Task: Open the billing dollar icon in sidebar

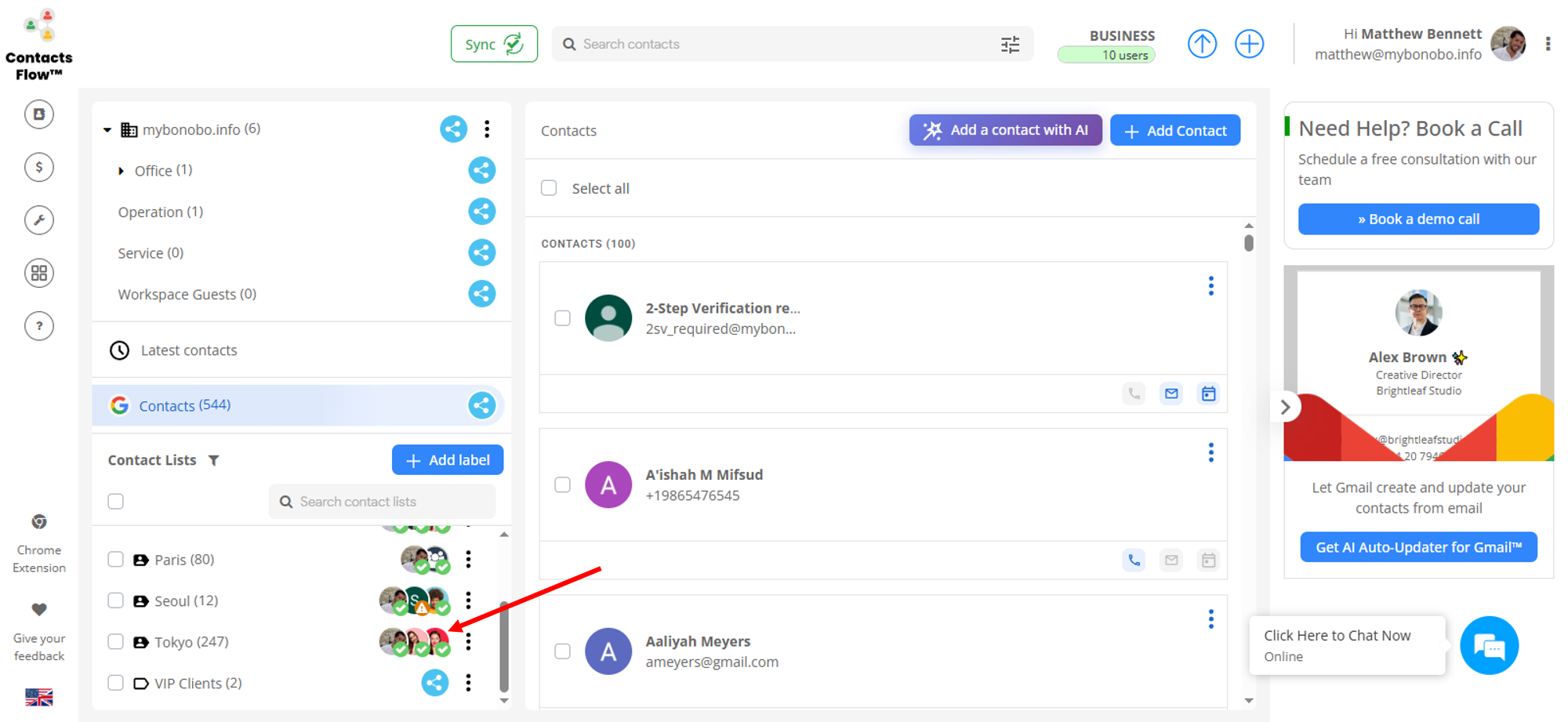Action: click(39, 167)
